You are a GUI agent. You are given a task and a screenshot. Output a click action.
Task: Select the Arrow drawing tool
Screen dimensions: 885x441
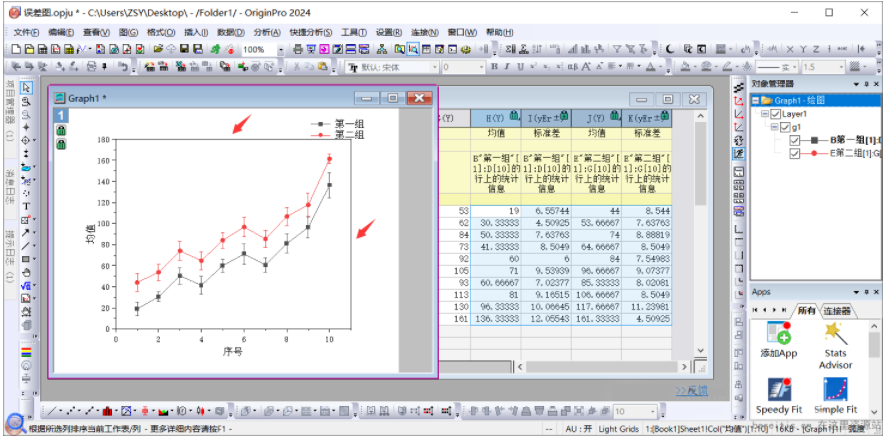[x=25, y=232]
